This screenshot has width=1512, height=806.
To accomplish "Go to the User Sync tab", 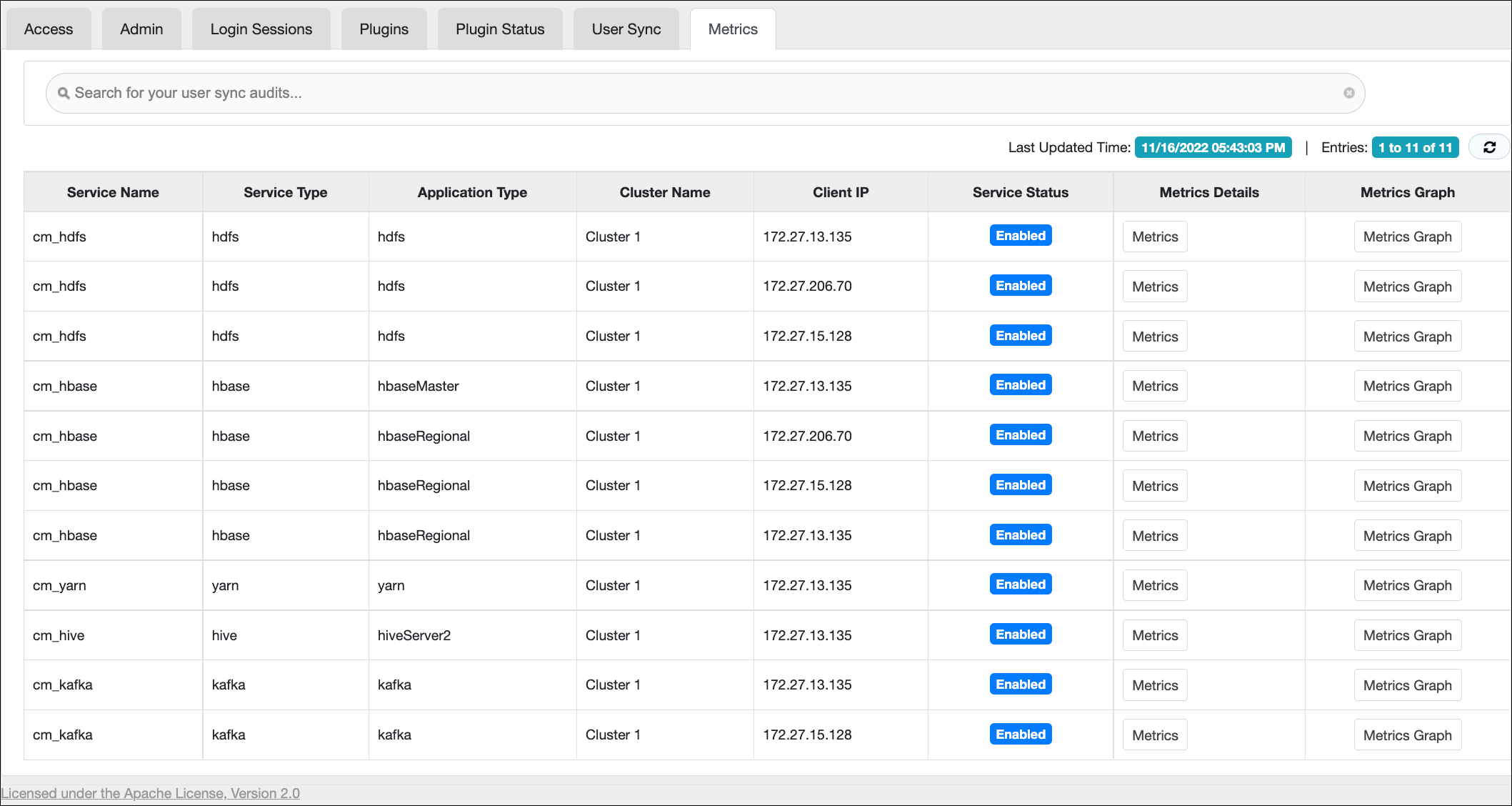I will click(x=626, y=29).
